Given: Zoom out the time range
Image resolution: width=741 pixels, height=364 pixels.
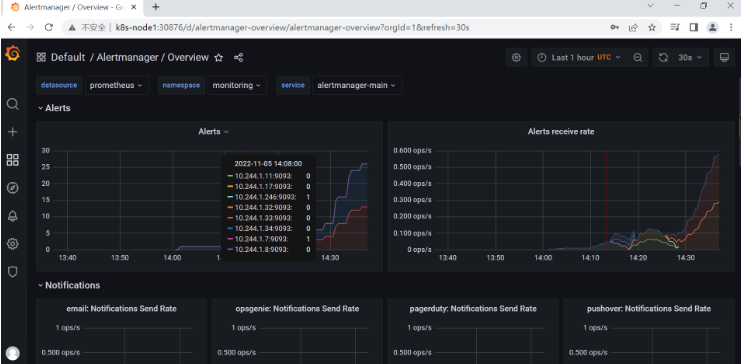Looking at the screenshot, I should point(638,58).
